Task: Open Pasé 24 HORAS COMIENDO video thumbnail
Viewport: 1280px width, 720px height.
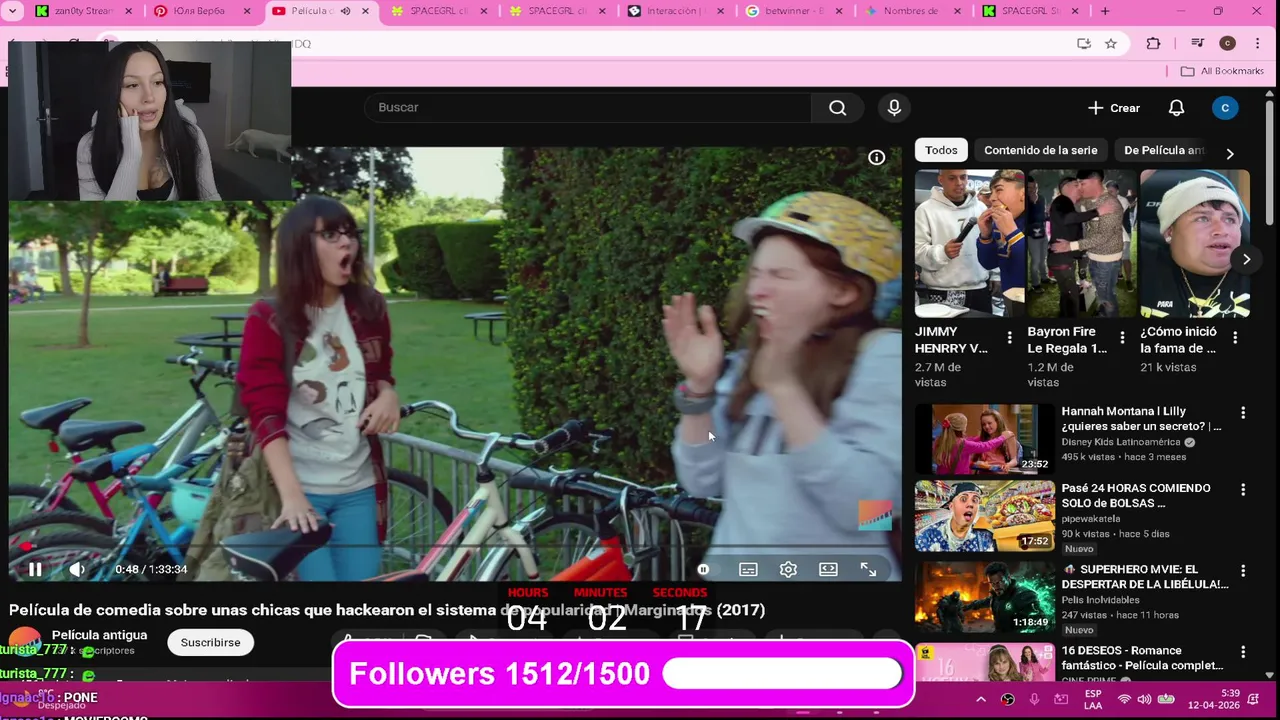Action: (x=985, y=516)
